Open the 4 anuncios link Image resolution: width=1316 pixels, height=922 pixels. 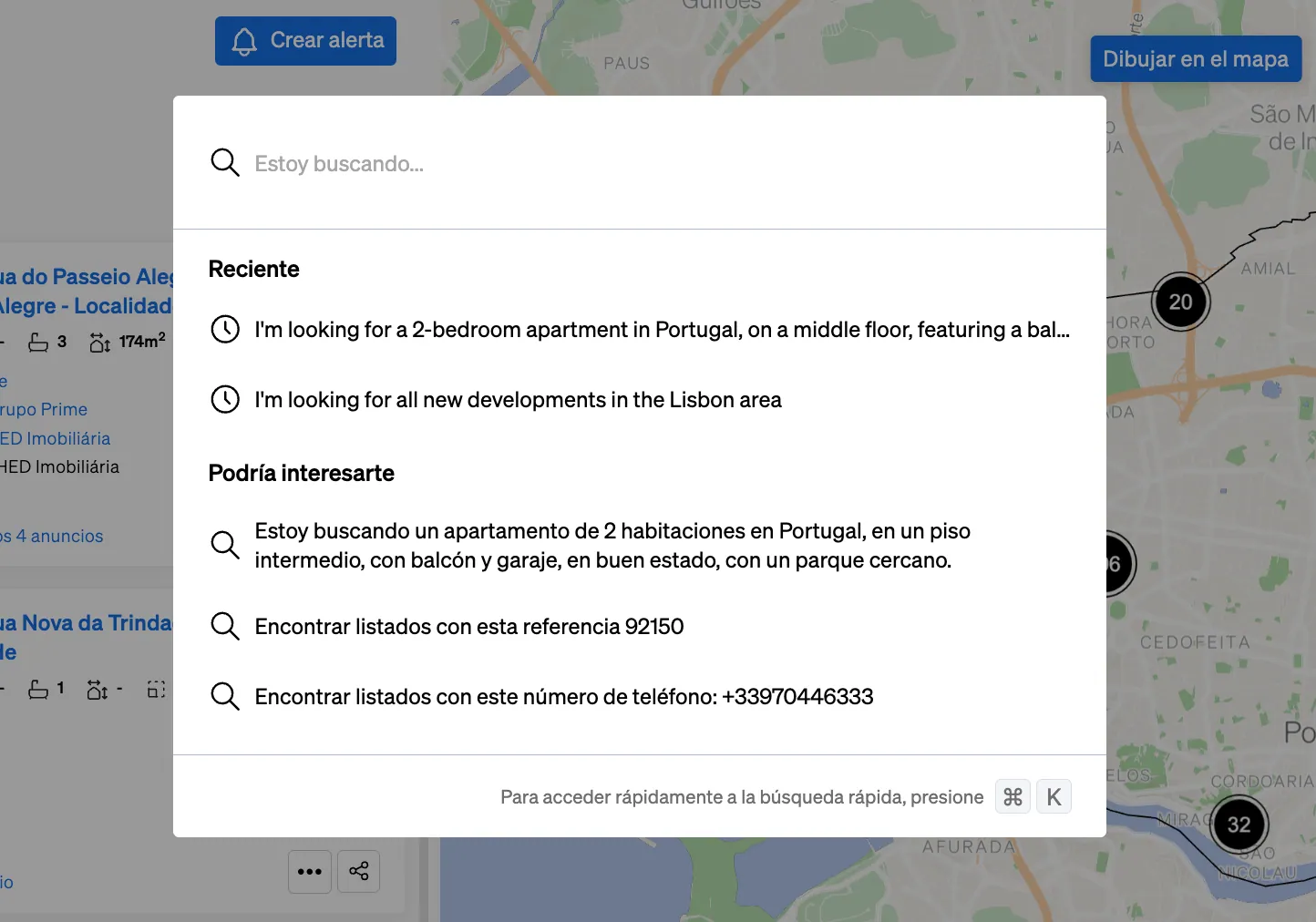coord(52,536)
